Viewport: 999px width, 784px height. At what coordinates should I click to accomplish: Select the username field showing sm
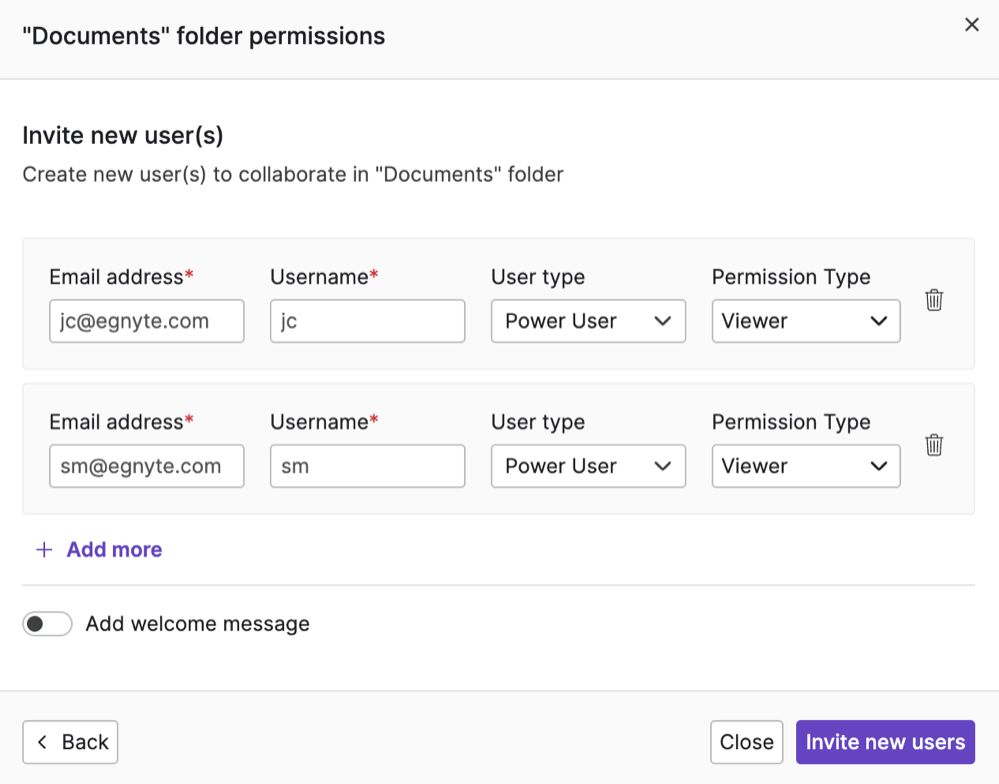click(367, 466)
